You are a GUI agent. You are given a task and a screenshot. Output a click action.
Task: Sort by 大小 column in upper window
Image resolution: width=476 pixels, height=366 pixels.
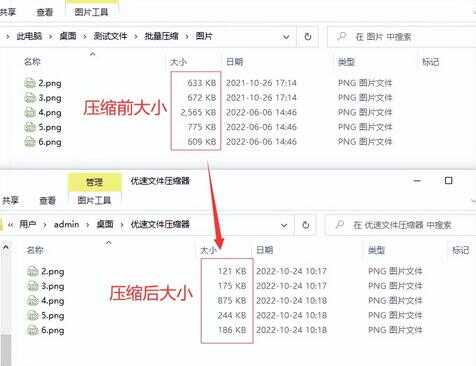178,62
